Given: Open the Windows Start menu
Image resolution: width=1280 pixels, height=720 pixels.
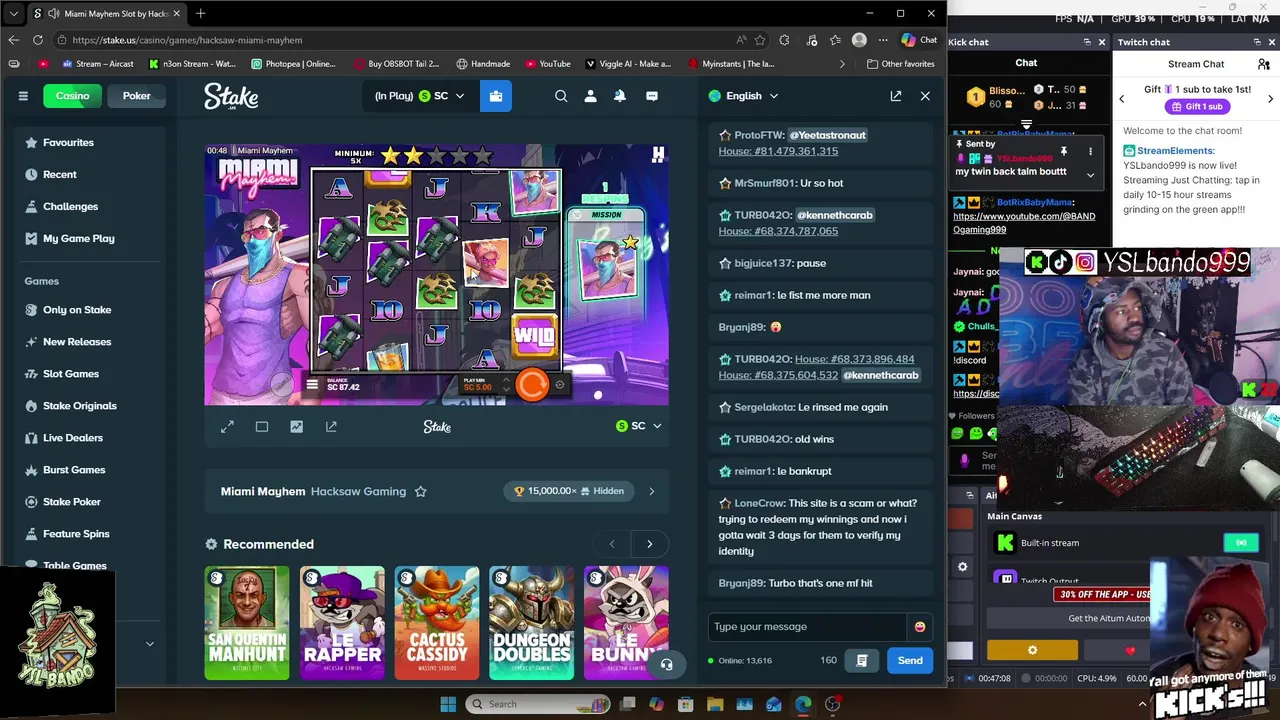Looking at the screenshot, I should [448, 704].
